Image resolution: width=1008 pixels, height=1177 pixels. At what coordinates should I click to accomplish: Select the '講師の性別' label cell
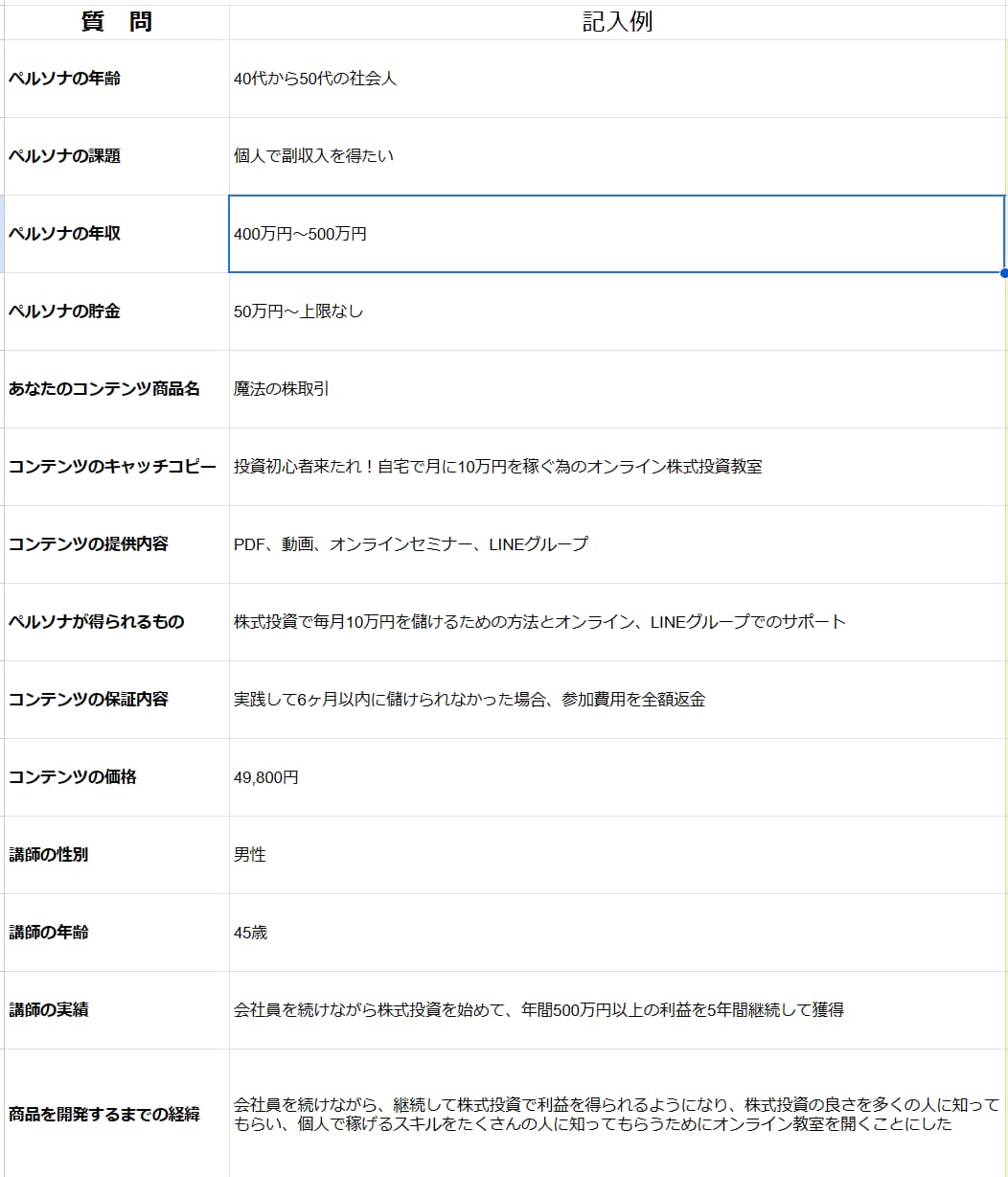pos(117,855)
